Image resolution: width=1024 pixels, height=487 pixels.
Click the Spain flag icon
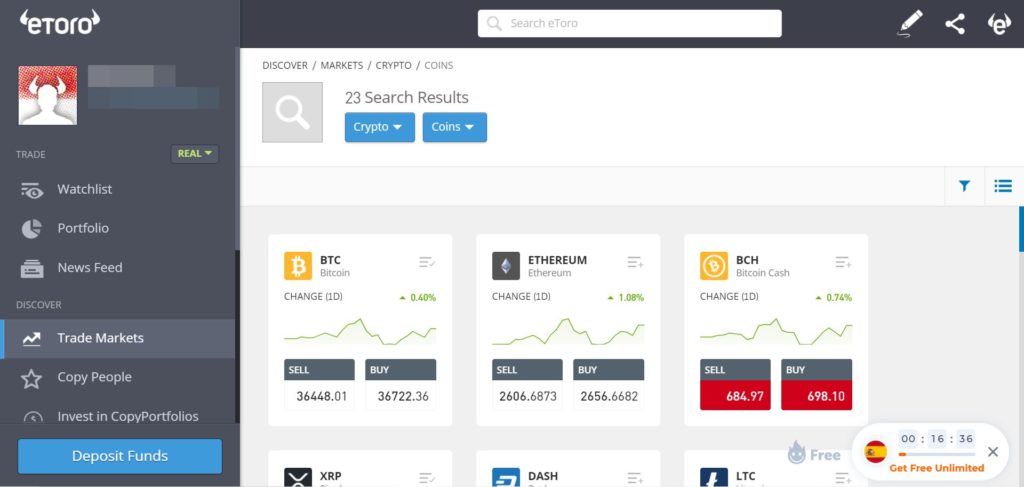(876, 452)
